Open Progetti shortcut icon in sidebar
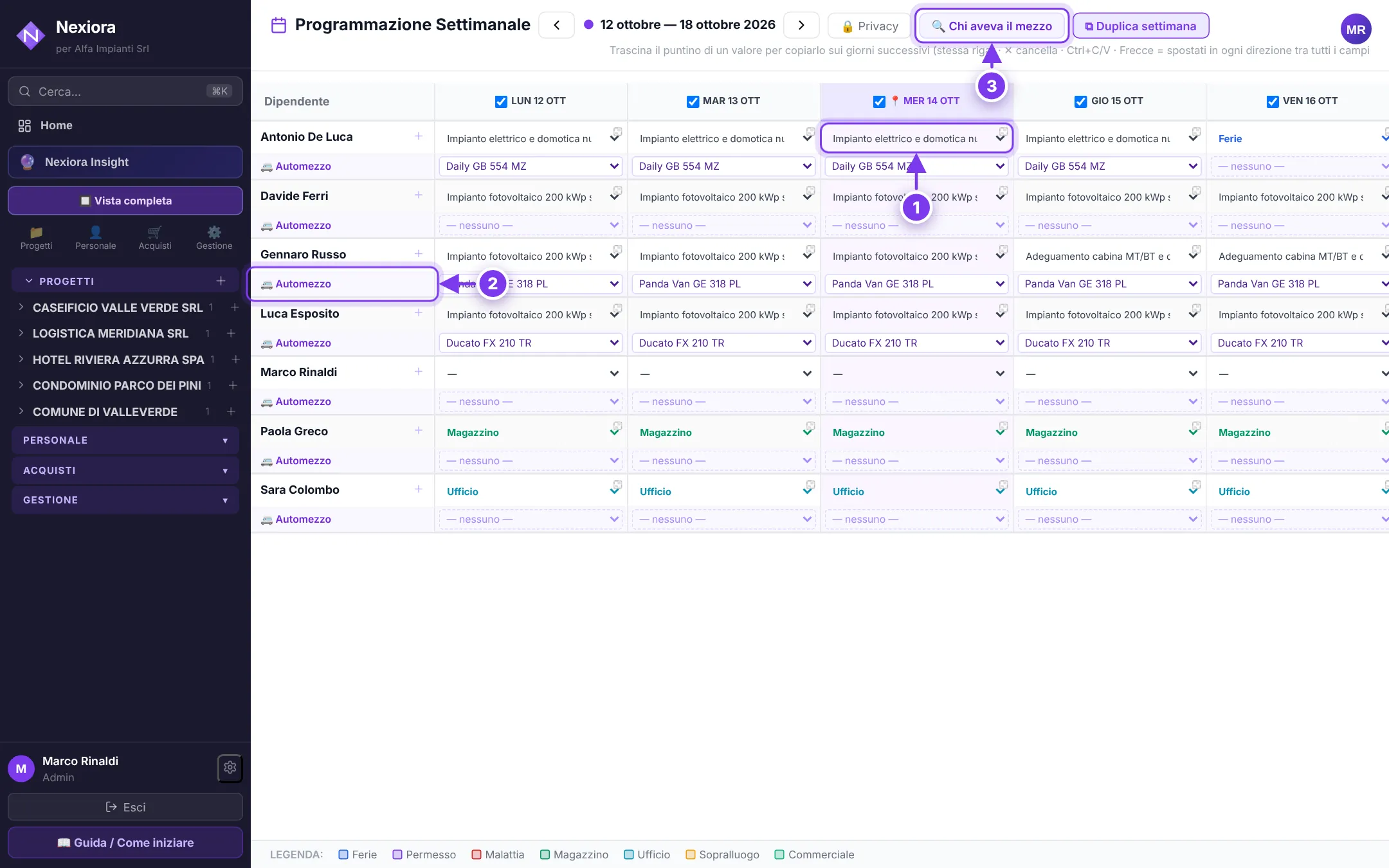This screenshot has height=868, width=1389. point(36,237)
